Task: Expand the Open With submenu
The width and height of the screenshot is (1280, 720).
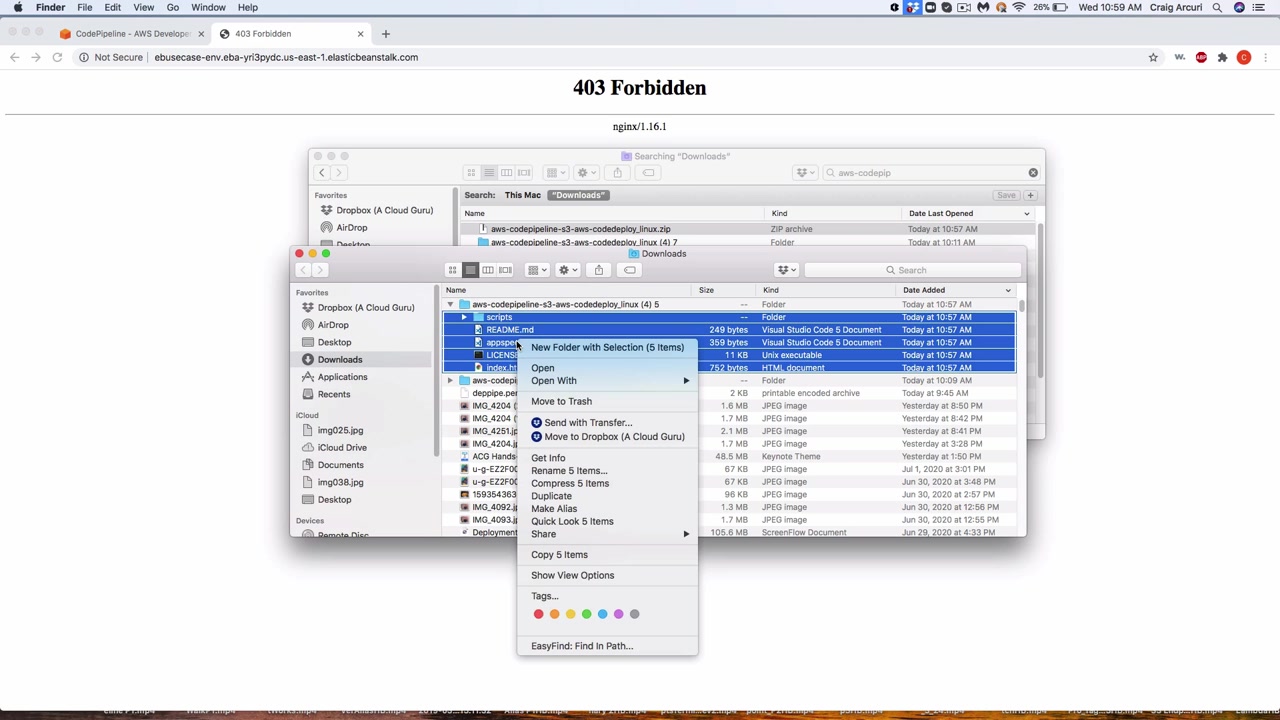Action: click(x=607, y=381)
